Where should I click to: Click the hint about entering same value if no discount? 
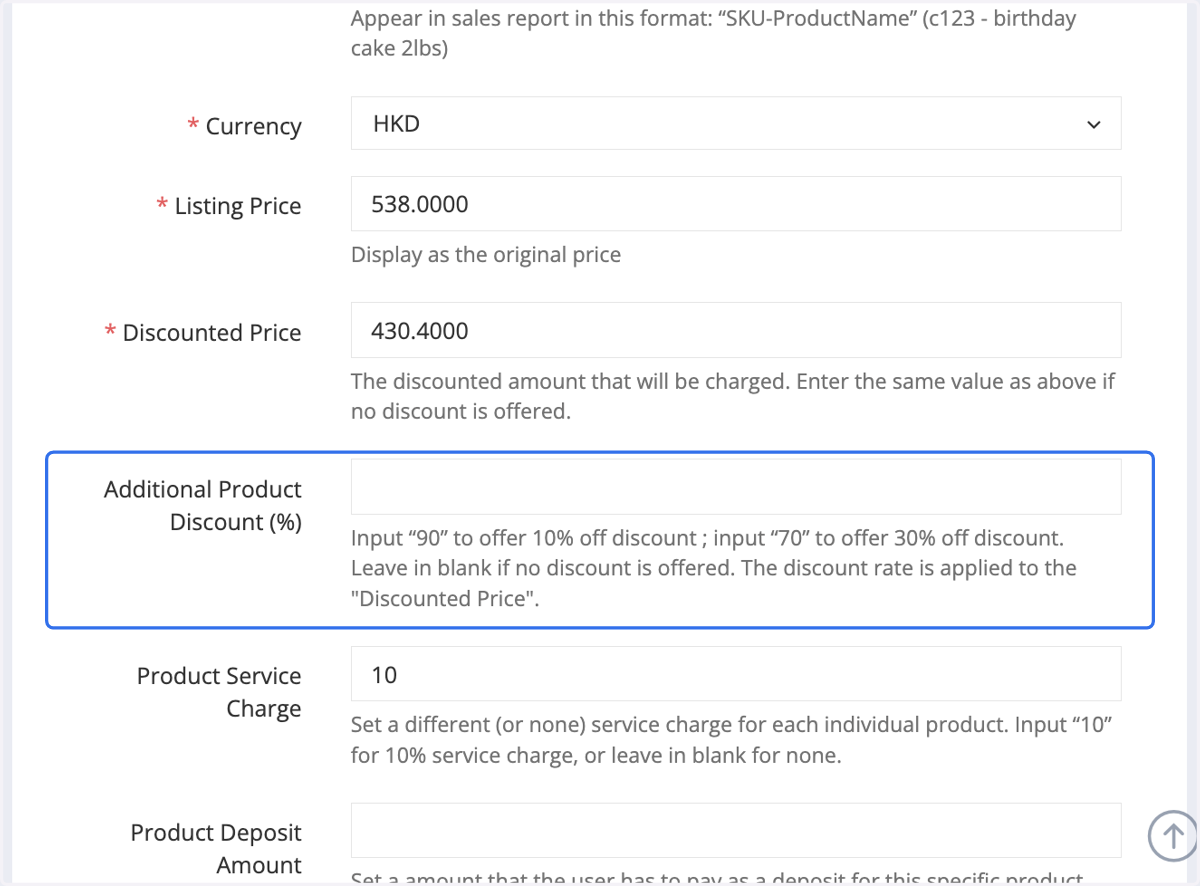[x=733, y=396]
